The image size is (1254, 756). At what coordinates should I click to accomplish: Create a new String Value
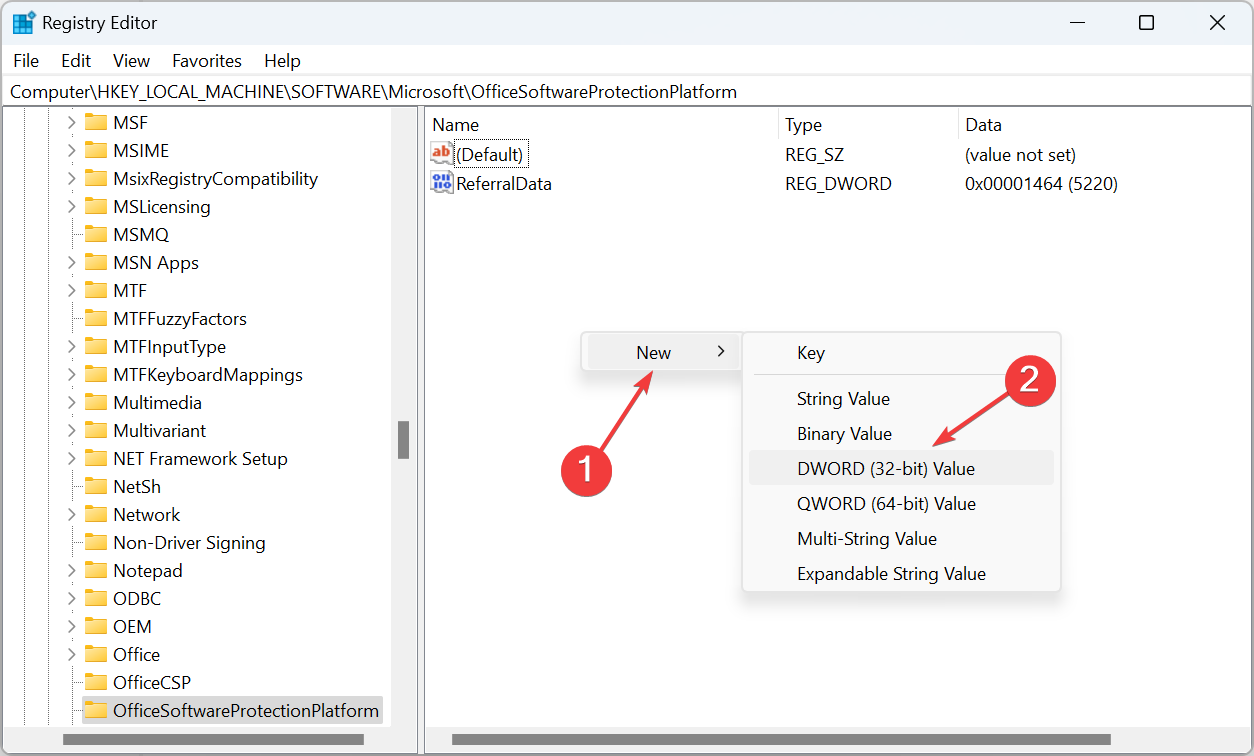(901, 399)
